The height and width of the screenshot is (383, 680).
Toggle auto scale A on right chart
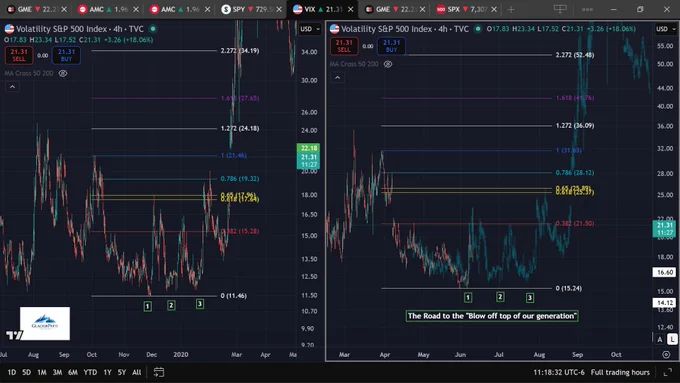(x=660, y=339)
